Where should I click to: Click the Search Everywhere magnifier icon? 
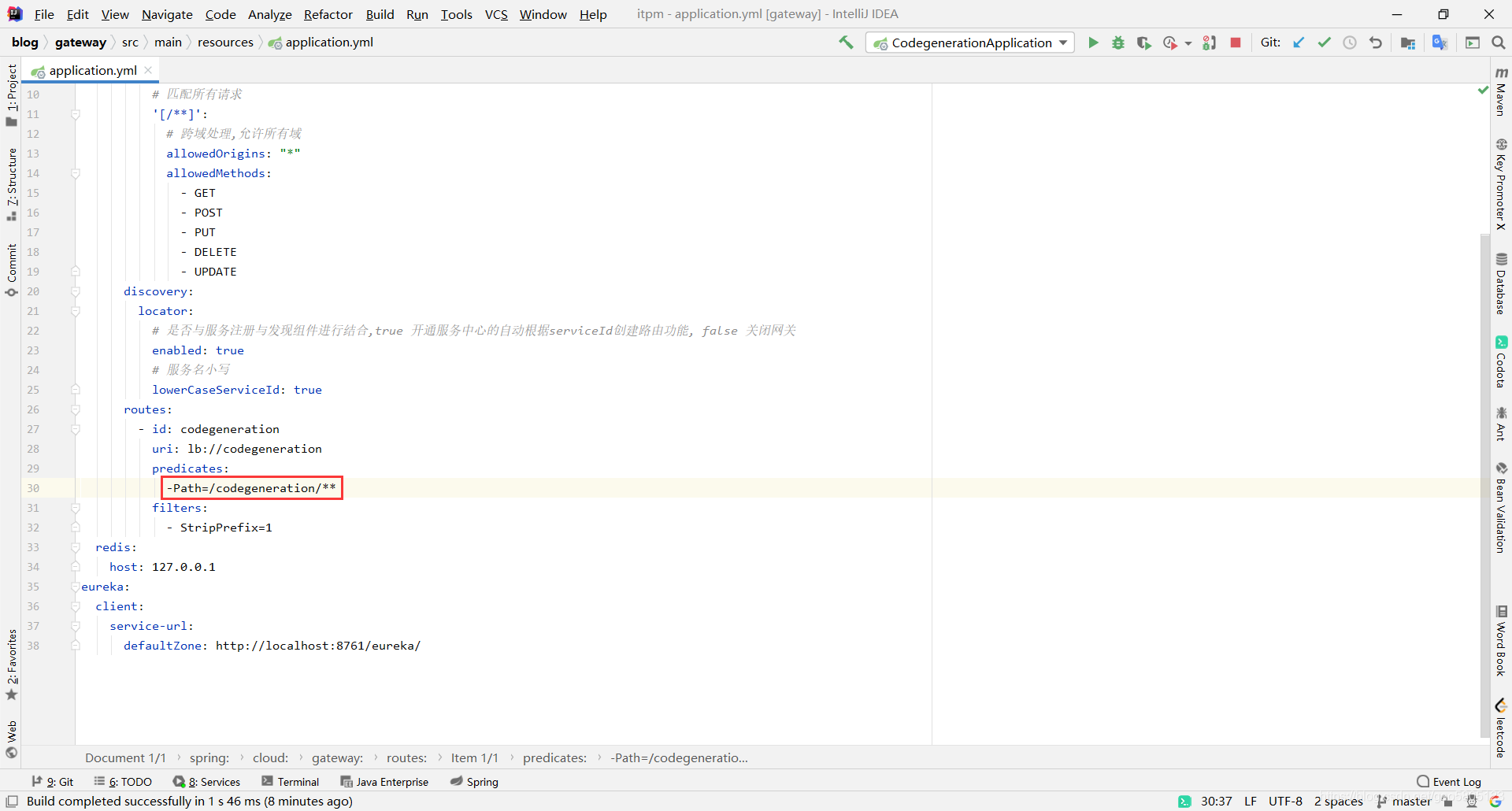1499,43
